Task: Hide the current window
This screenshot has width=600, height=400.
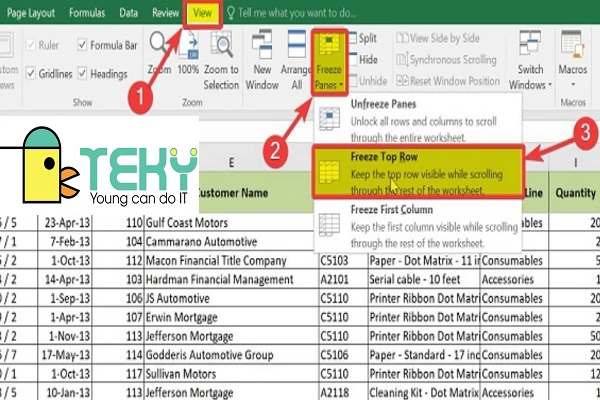Action: point(364,59)
